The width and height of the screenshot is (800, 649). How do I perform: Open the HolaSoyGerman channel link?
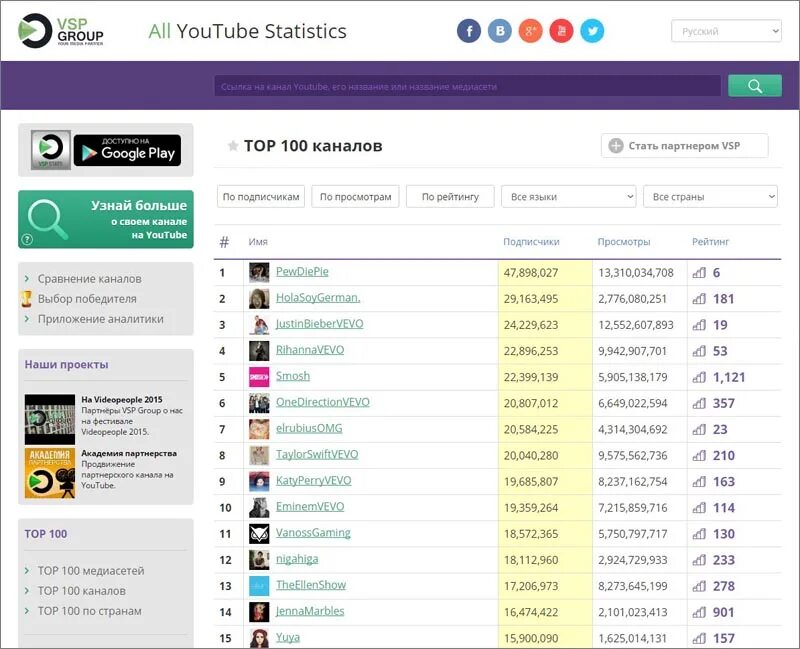(x=318, y=297)
